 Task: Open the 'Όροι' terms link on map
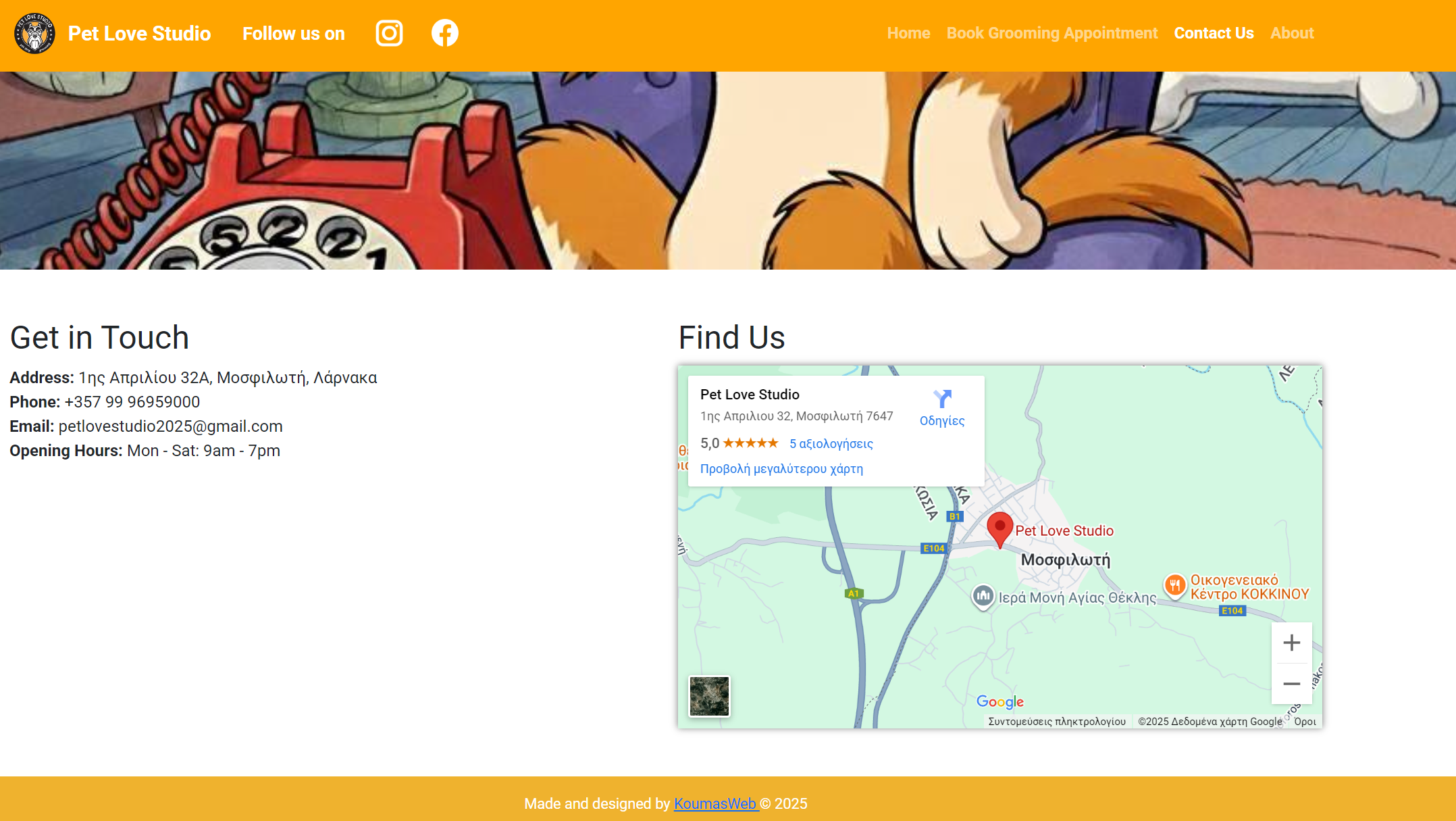point(1305,722)
